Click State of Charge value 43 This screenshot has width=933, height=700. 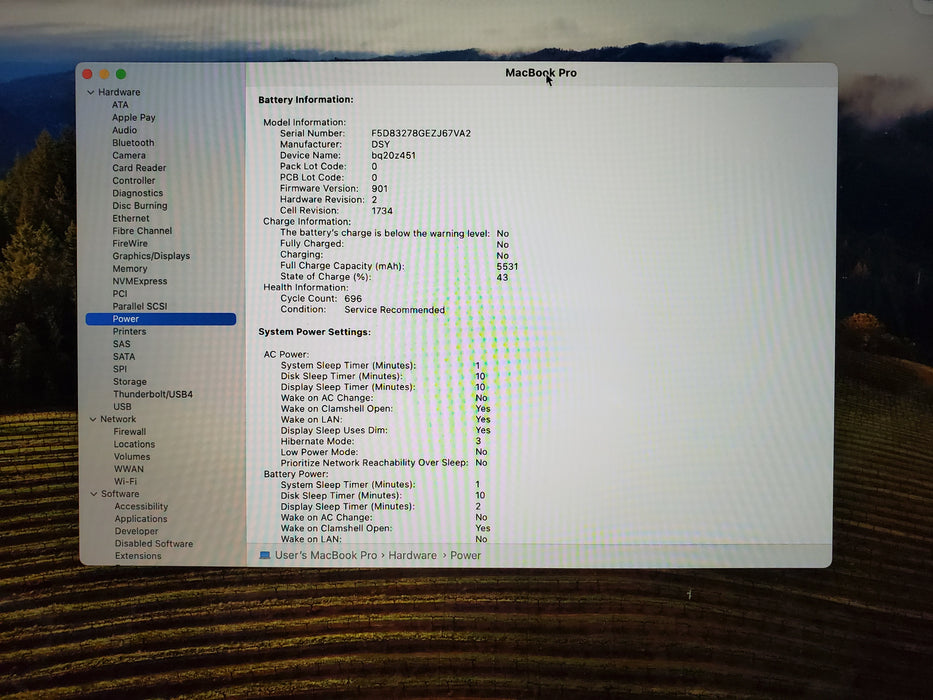point(503,277)
